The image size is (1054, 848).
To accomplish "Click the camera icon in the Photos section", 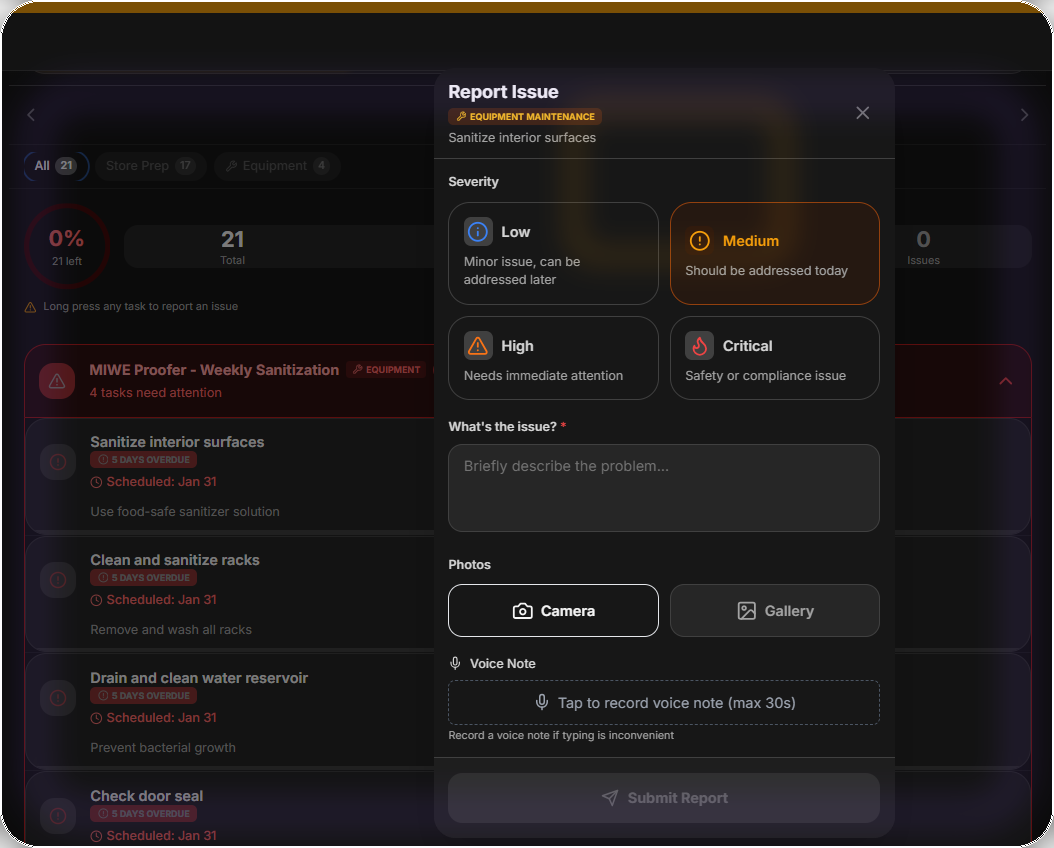I will [520, 610].
